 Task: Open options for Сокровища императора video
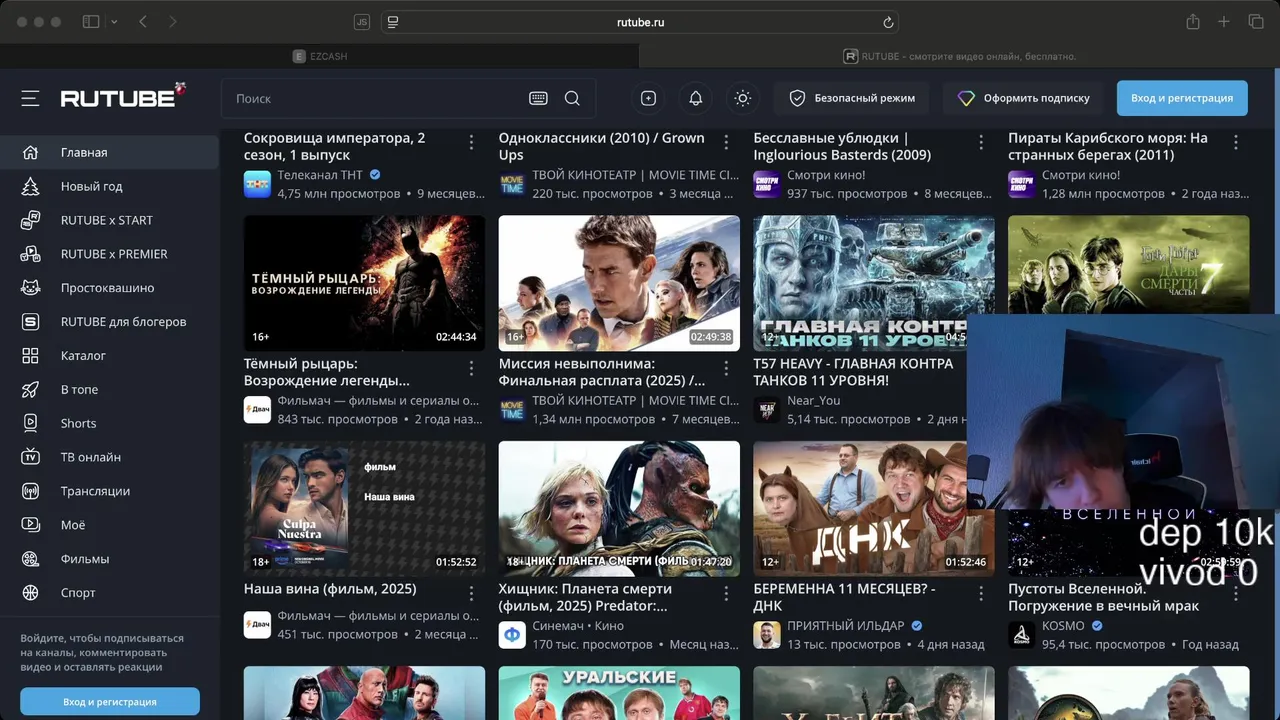pyautogui.click(x=472, y=143)
